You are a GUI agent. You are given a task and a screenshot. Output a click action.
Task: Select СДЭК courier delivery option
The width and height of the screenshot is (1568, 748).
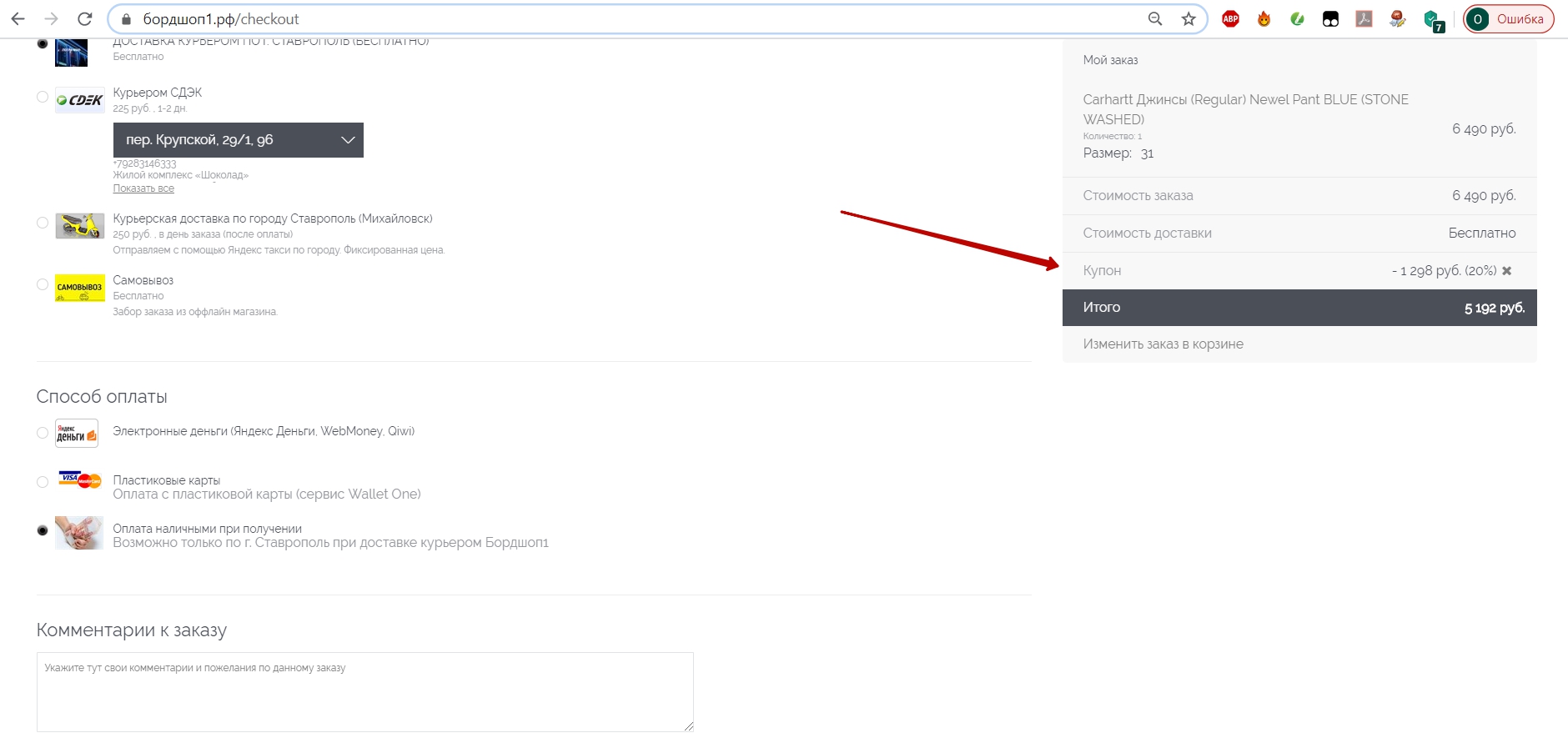pyautogui.click(x=43, y=97)
